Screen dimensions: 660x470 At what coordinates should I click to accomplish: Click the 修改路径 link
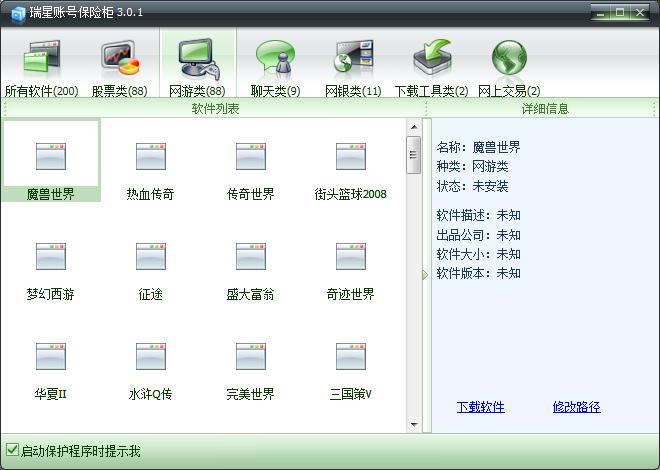click(x=576, y=407)
